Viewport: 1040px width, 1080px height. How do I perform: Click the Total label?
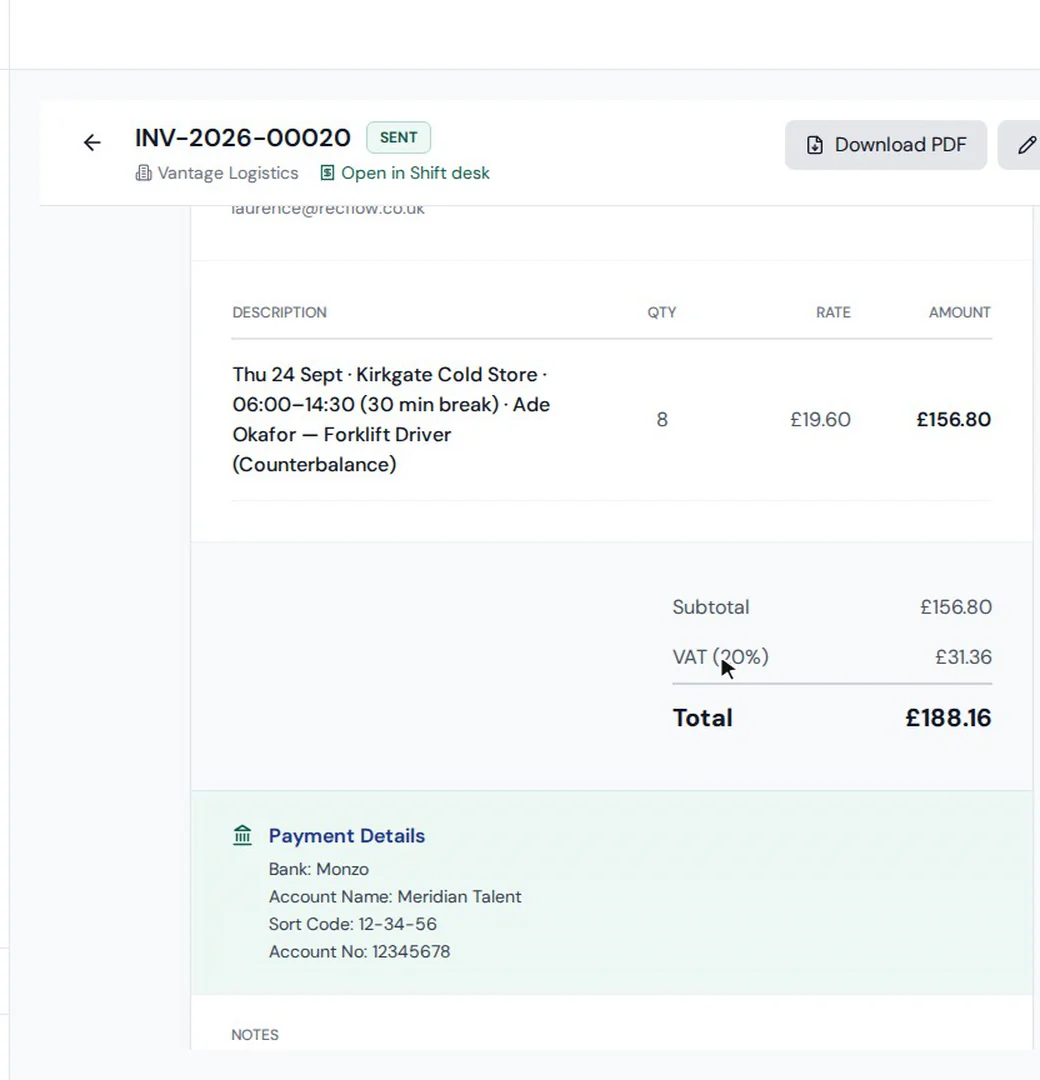(703, 718)
